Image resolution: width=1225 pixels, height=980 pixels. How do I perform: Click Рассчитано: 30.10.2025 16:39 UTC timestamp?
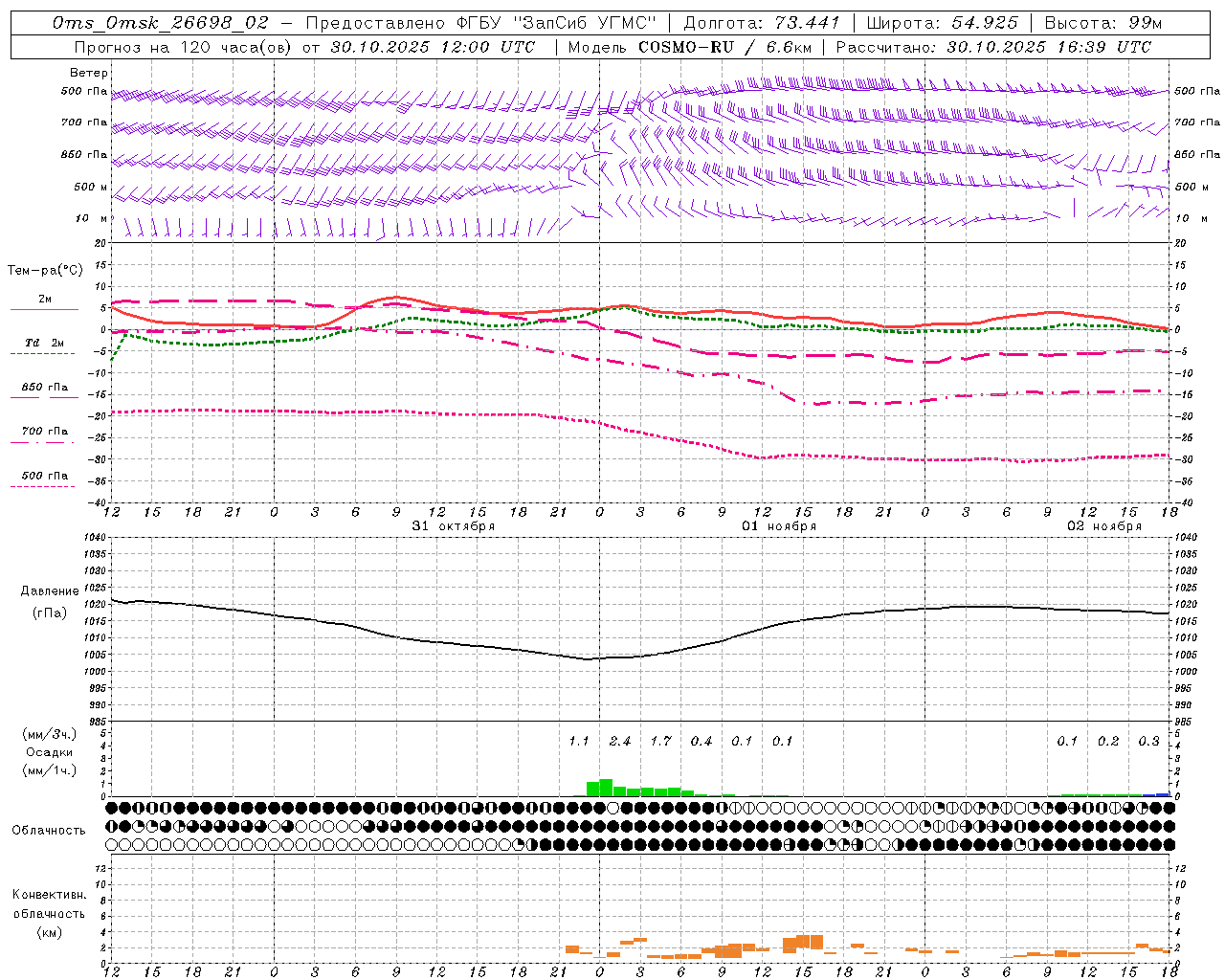993,47
